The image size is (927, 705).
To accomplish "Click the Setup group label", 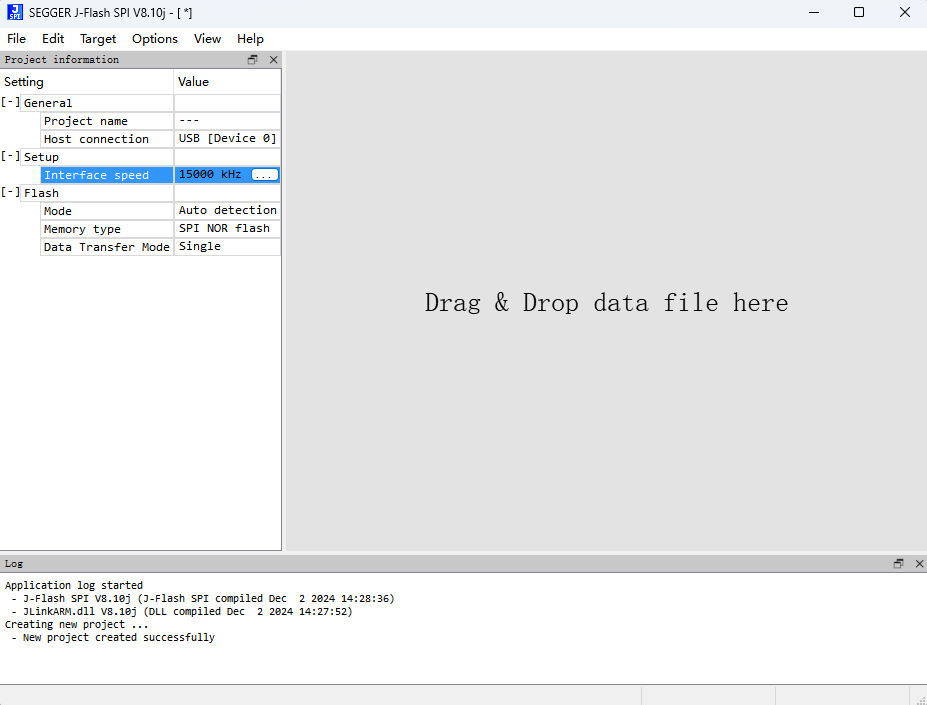I will [x=41, y=157].
